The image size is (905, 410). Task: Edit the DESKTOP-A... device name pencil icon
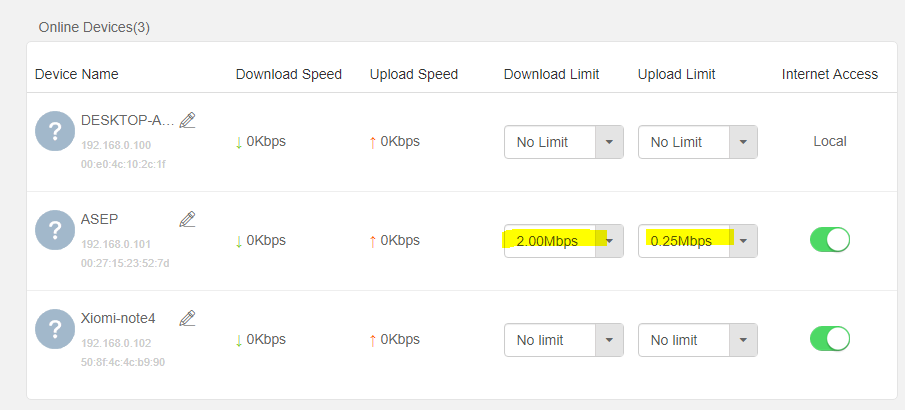point(187,120)
